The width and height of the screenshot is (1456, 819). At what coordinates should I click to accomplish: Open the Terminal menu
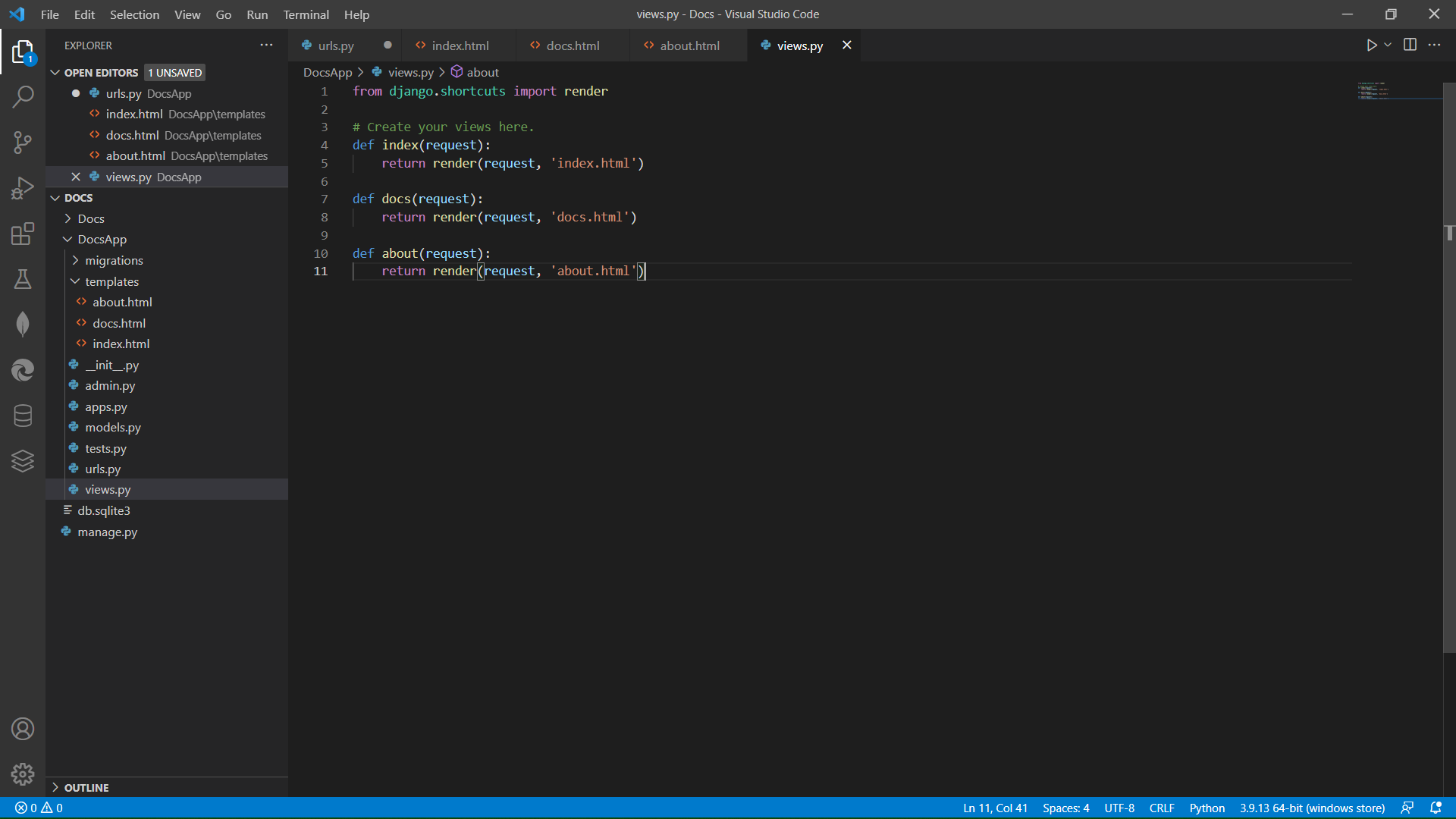pyautogui.click(x=306, y=14)
